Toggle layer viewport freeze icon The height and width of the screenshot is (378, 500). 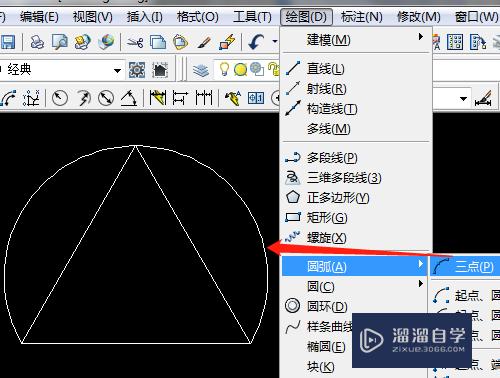[257, 69]
